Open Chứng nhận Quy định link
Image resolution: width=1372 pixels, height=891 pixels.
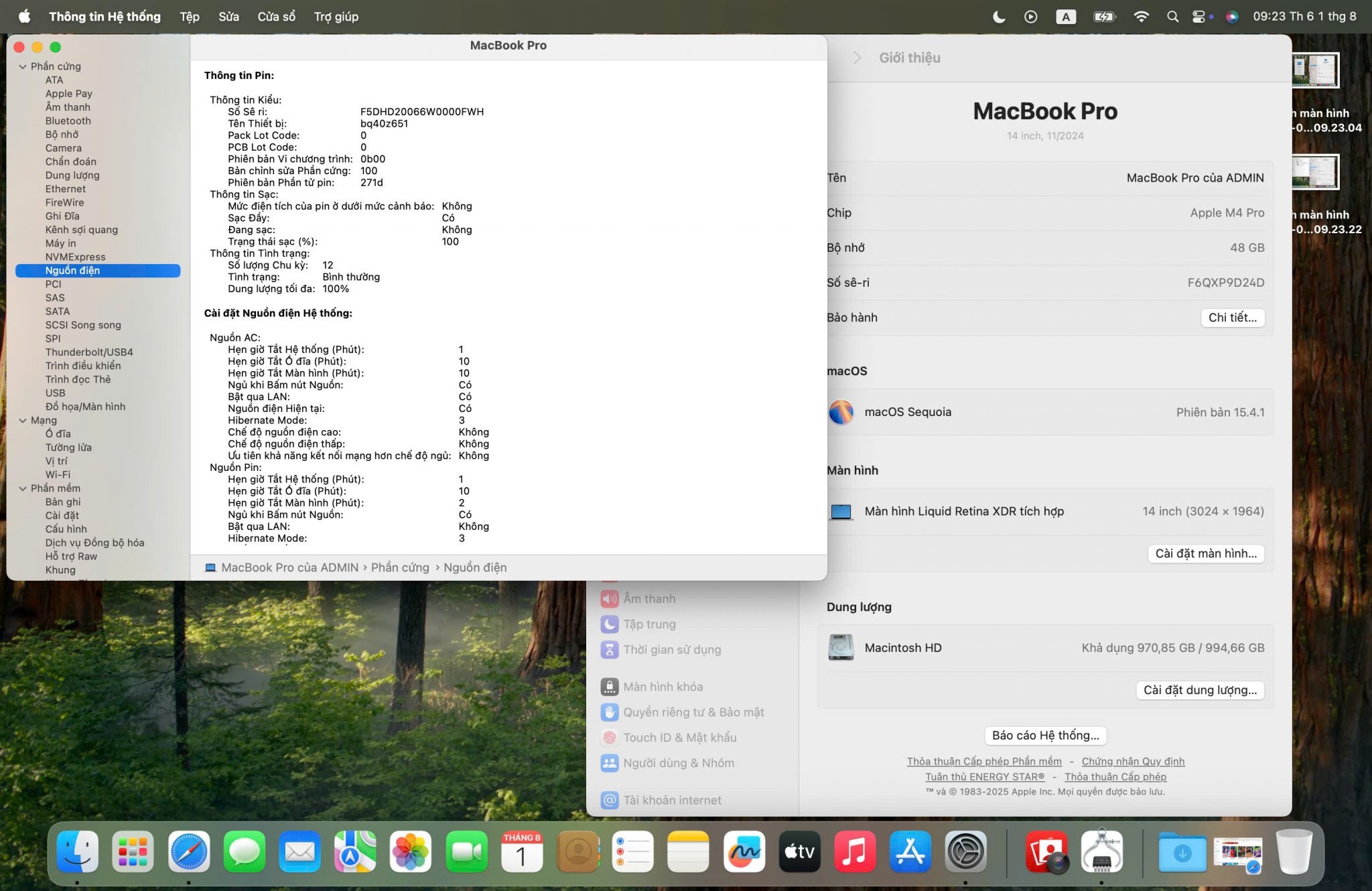pyautogui.click(x=1133, y=762)
